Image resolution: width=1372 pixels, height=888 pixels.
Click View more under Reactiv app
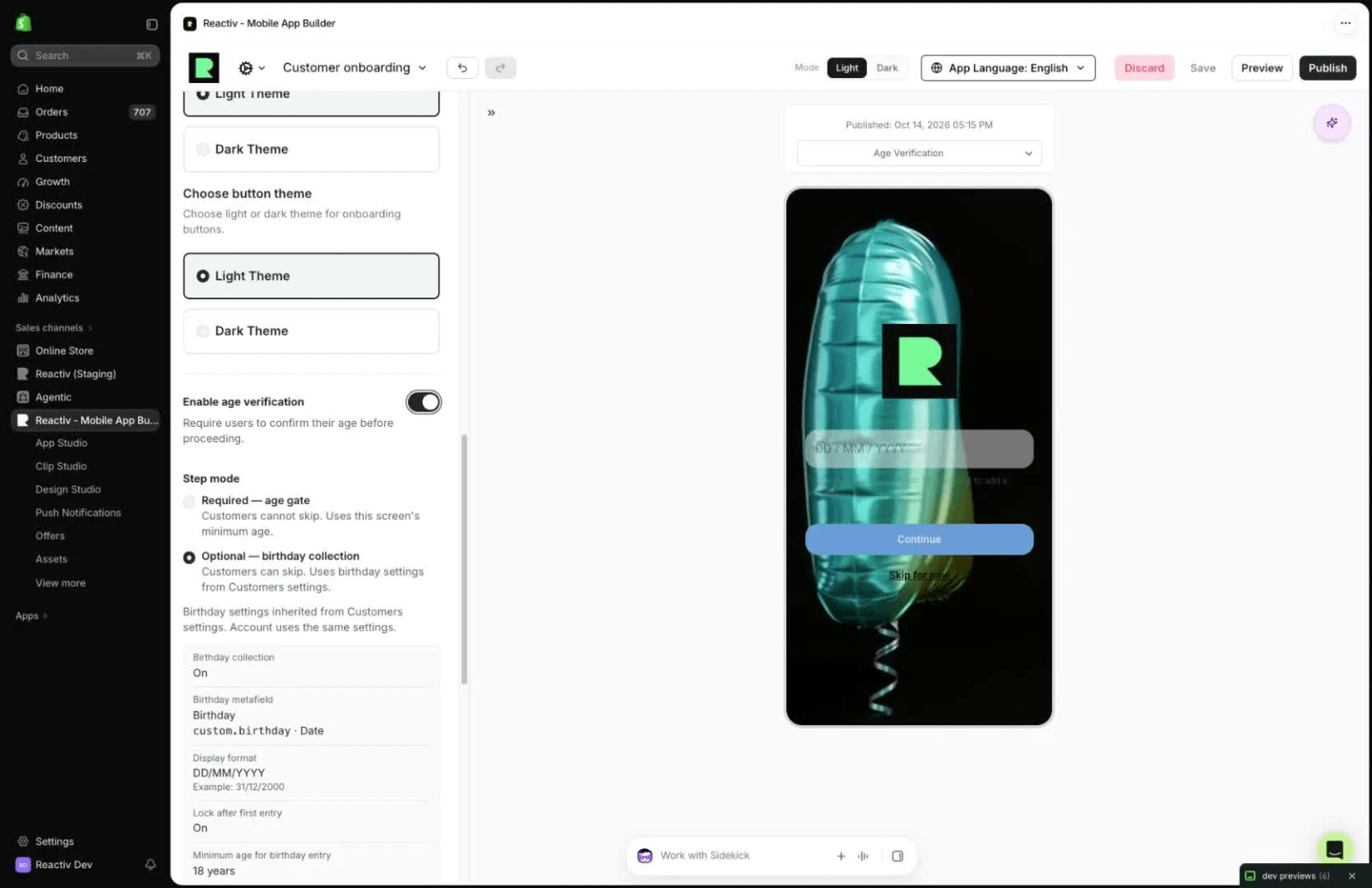[x=60, y=583]
